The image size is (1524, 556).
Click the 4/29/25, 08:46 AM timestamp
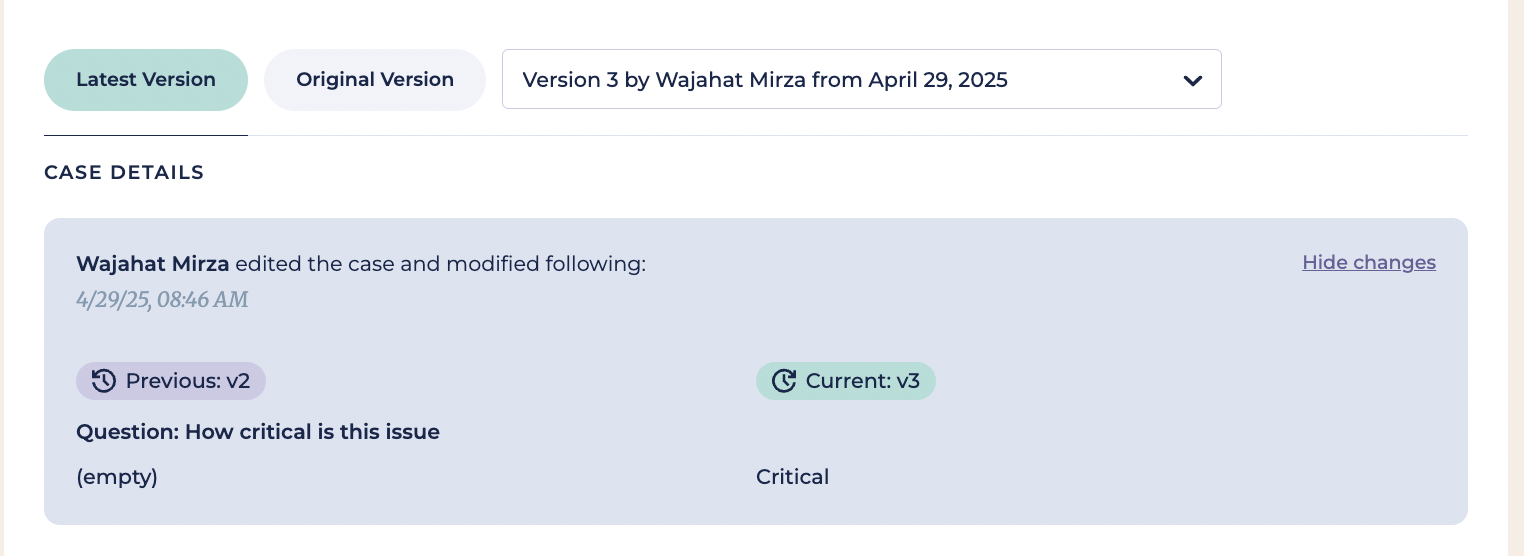[x=162, y=299]
